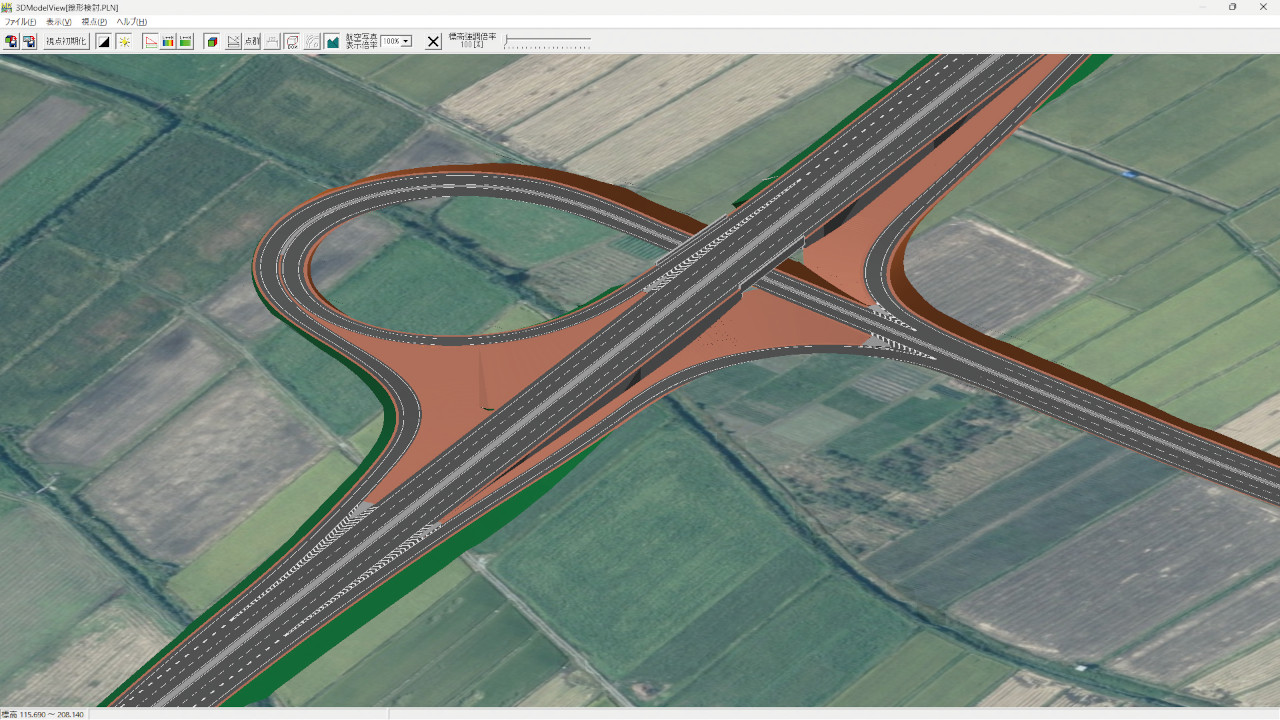This screenshot has height=720, width=1280.
Task: Click the 視点初期化 viewpoint reset button
Action: pos(66,41)
